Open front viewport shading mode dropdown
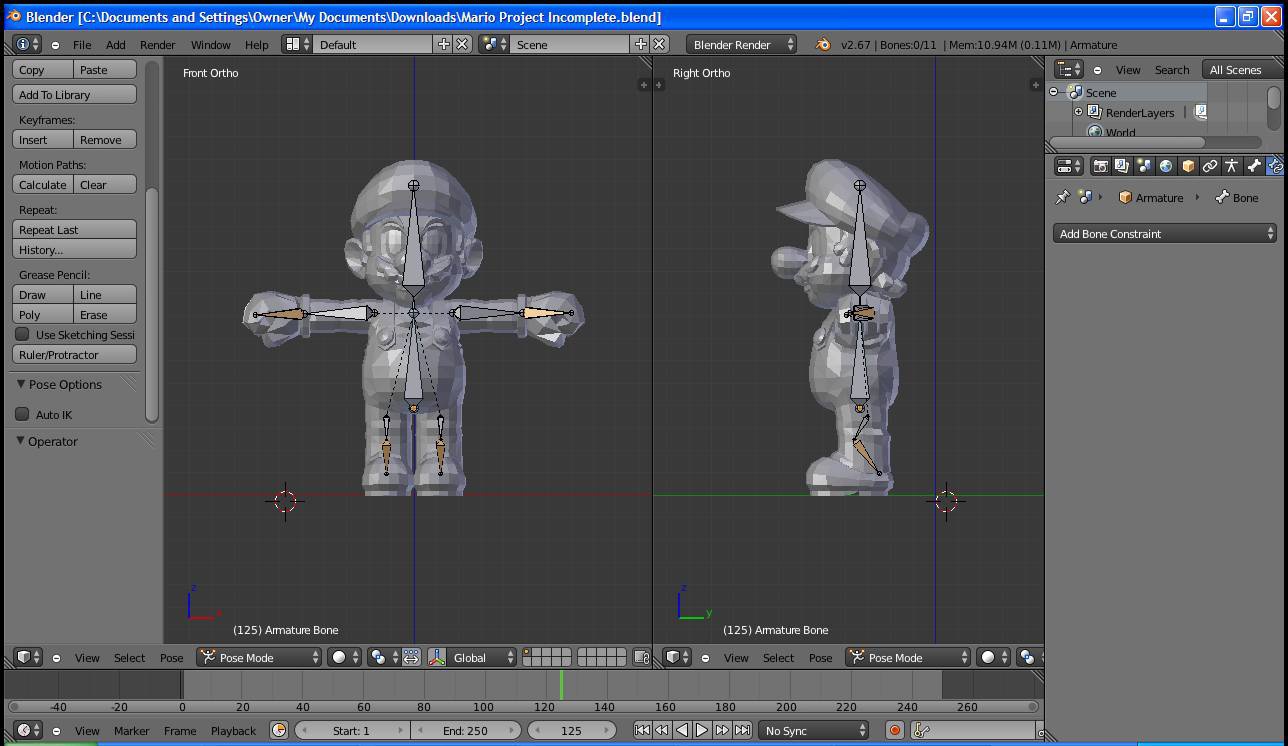This screenshot has height=746, width=1288. 345,657
